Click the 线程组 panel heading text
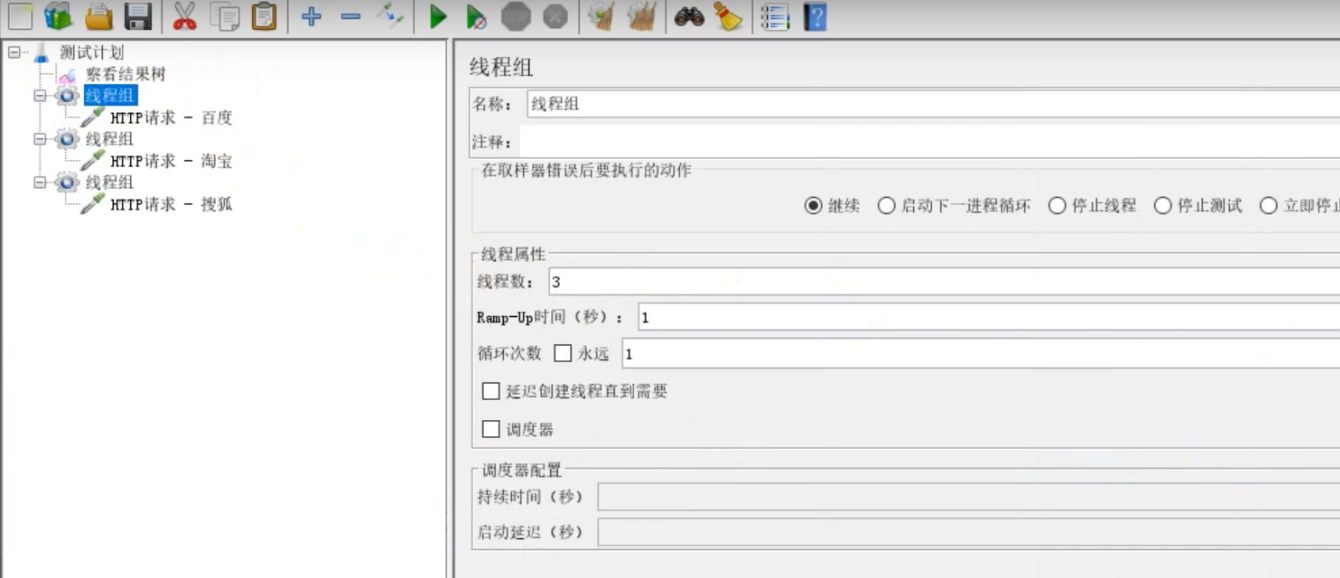 [x=501, y=68]
